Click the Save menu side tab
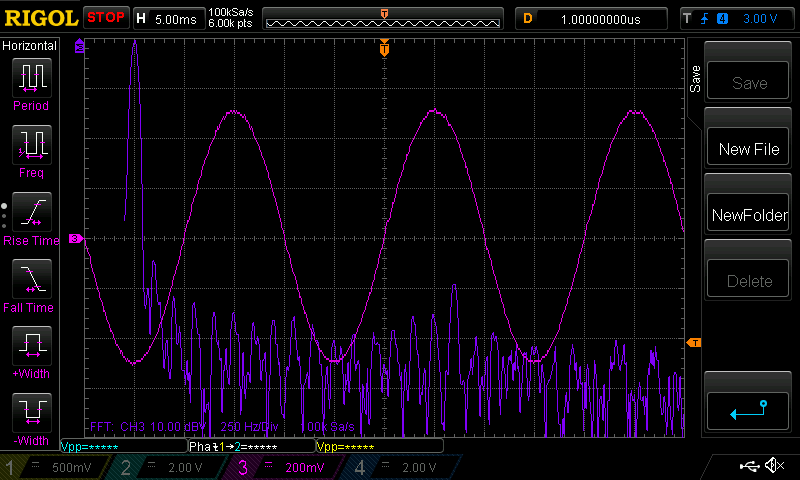 click(695, 80)
